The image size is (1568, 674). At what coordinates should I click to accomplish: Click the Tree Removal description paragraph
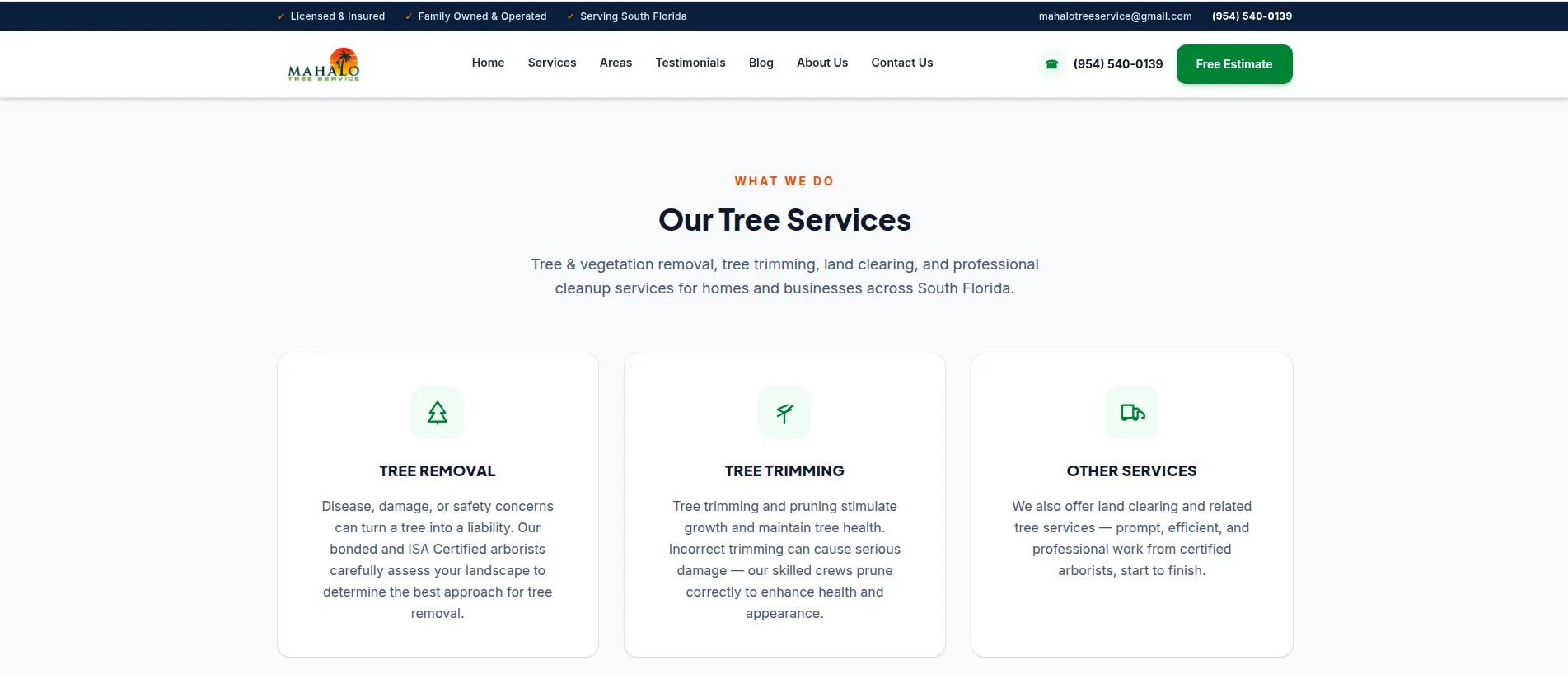point(438,559)
